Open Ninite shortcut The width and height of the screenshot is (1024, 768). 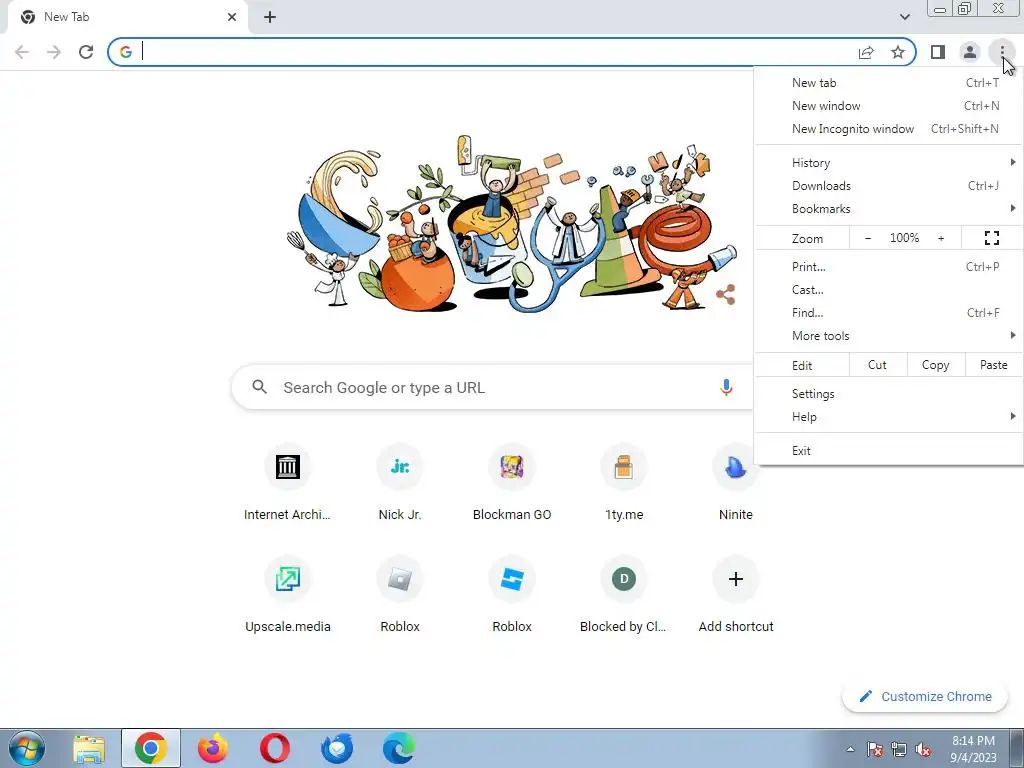[736, 484]
